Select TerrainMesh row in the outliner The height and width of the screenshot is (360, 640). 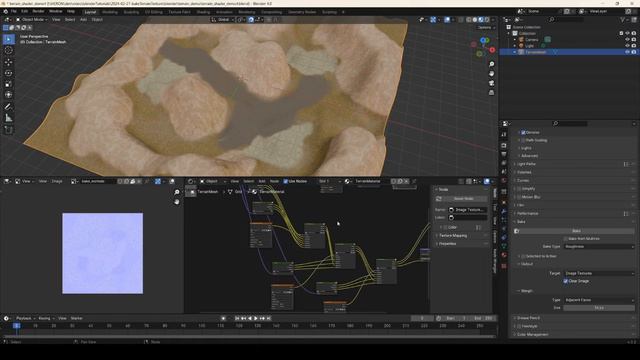569,52
